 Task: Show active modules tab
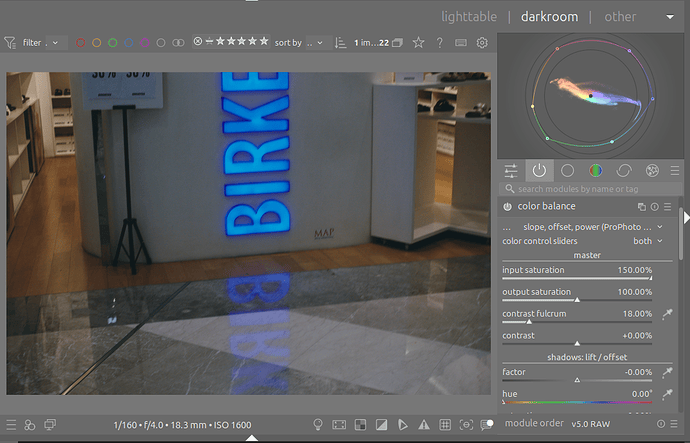click(539, 171)
